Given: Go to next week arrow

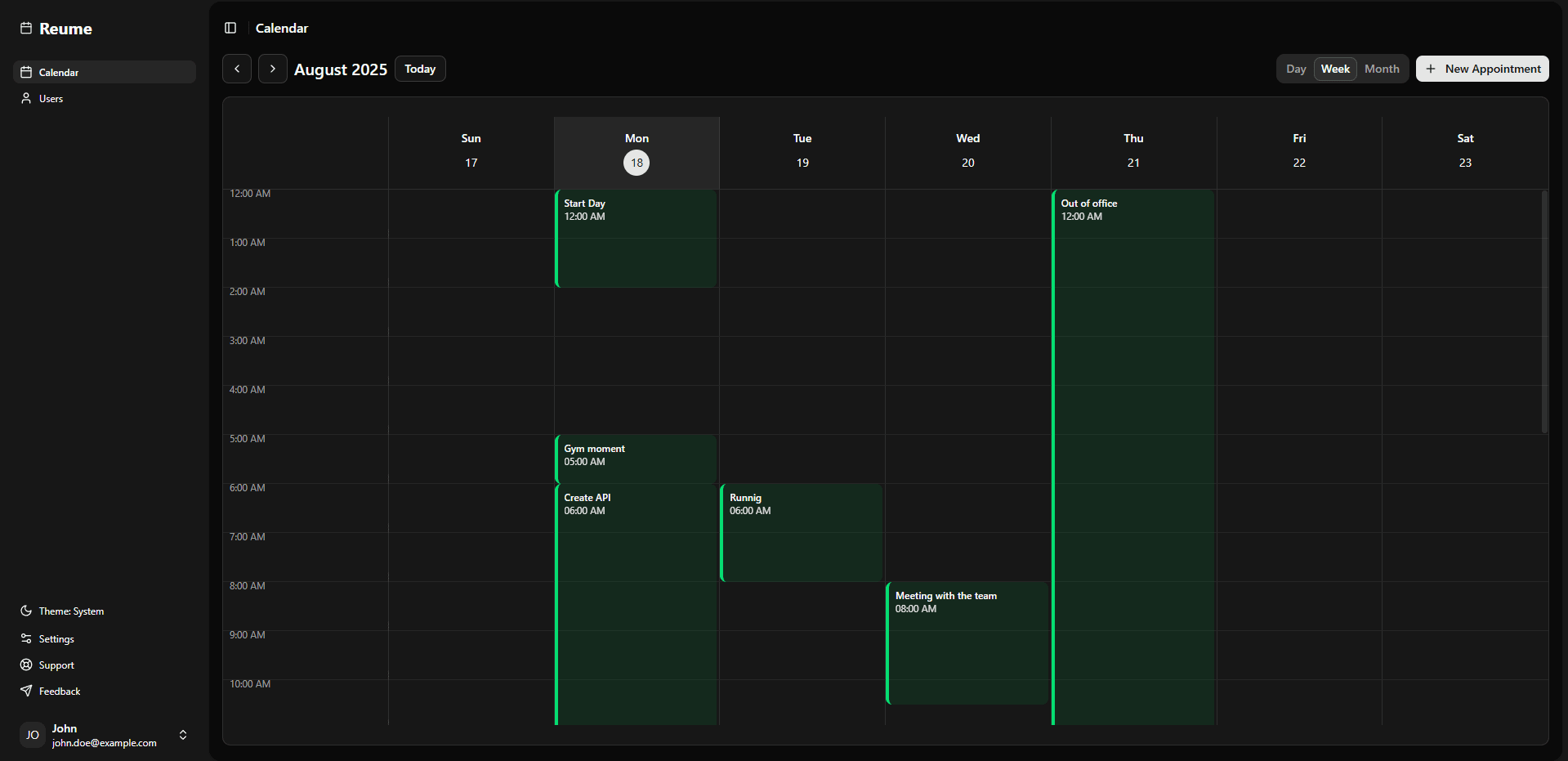Looking at the screenshot, I should coord(273,69).
